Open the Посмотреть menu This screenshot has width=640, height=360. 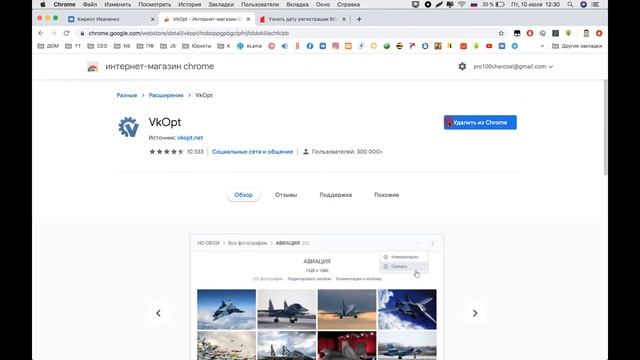(154, 4)
